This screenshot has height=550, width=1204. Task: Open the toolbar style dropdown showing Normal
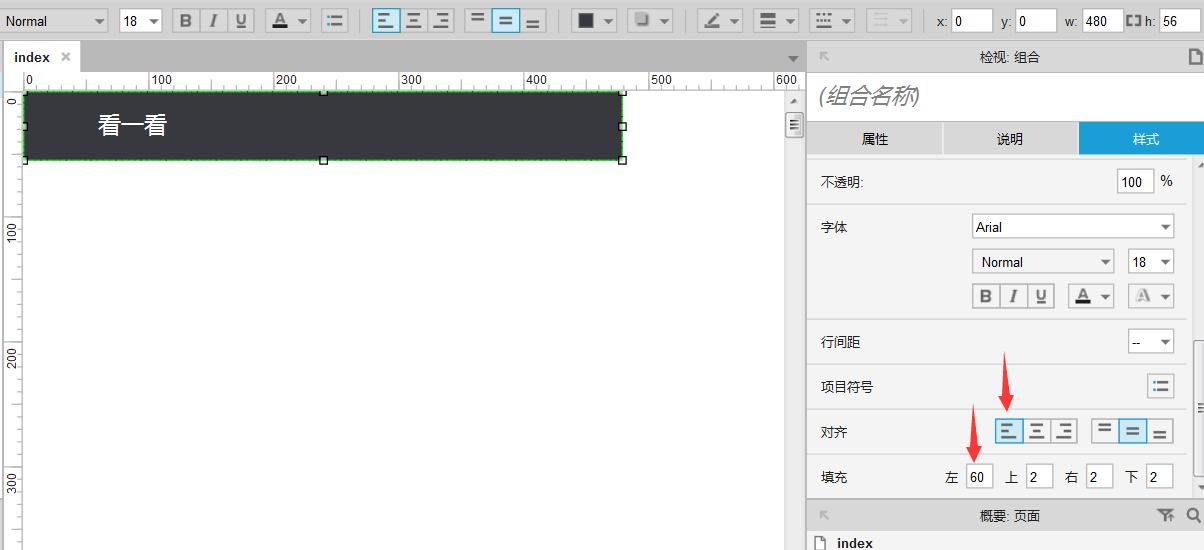[55, 21]
